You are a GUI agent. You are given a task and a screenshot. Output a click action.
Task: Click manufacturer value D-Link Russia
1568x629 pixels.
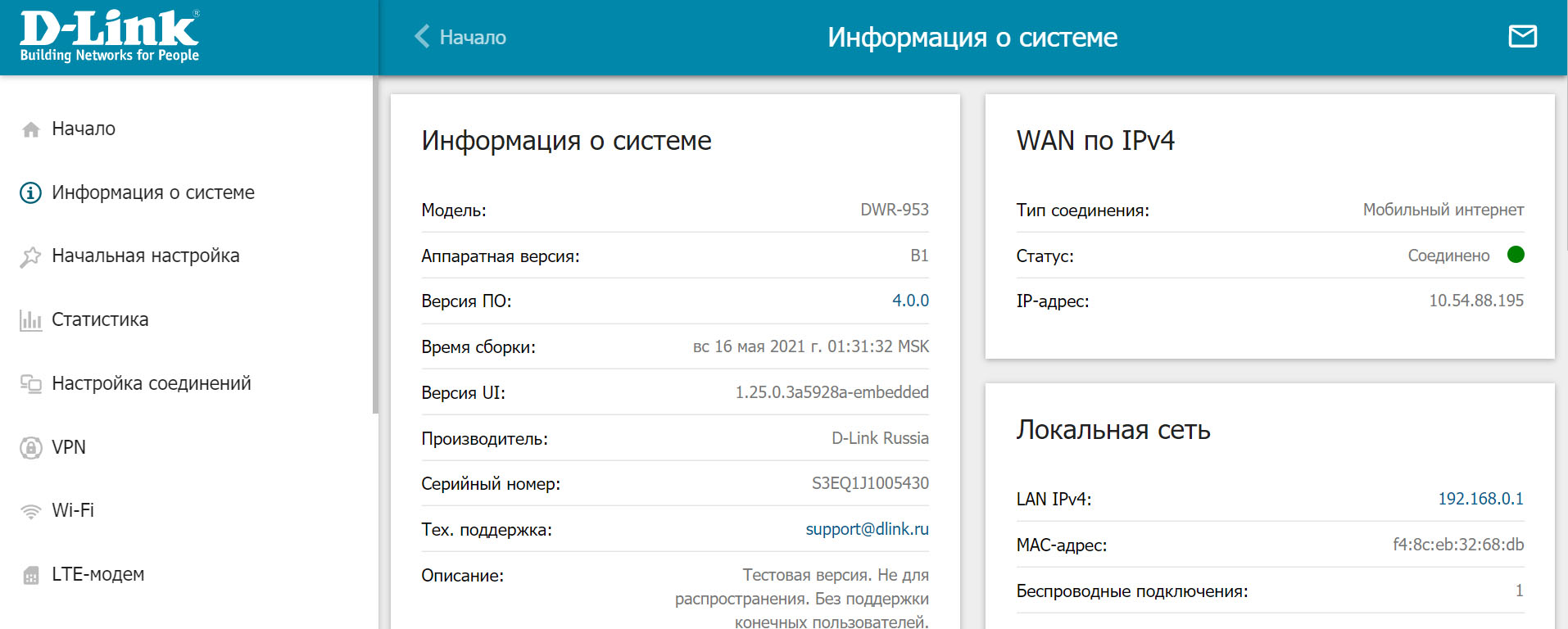(x=880, y=438)
